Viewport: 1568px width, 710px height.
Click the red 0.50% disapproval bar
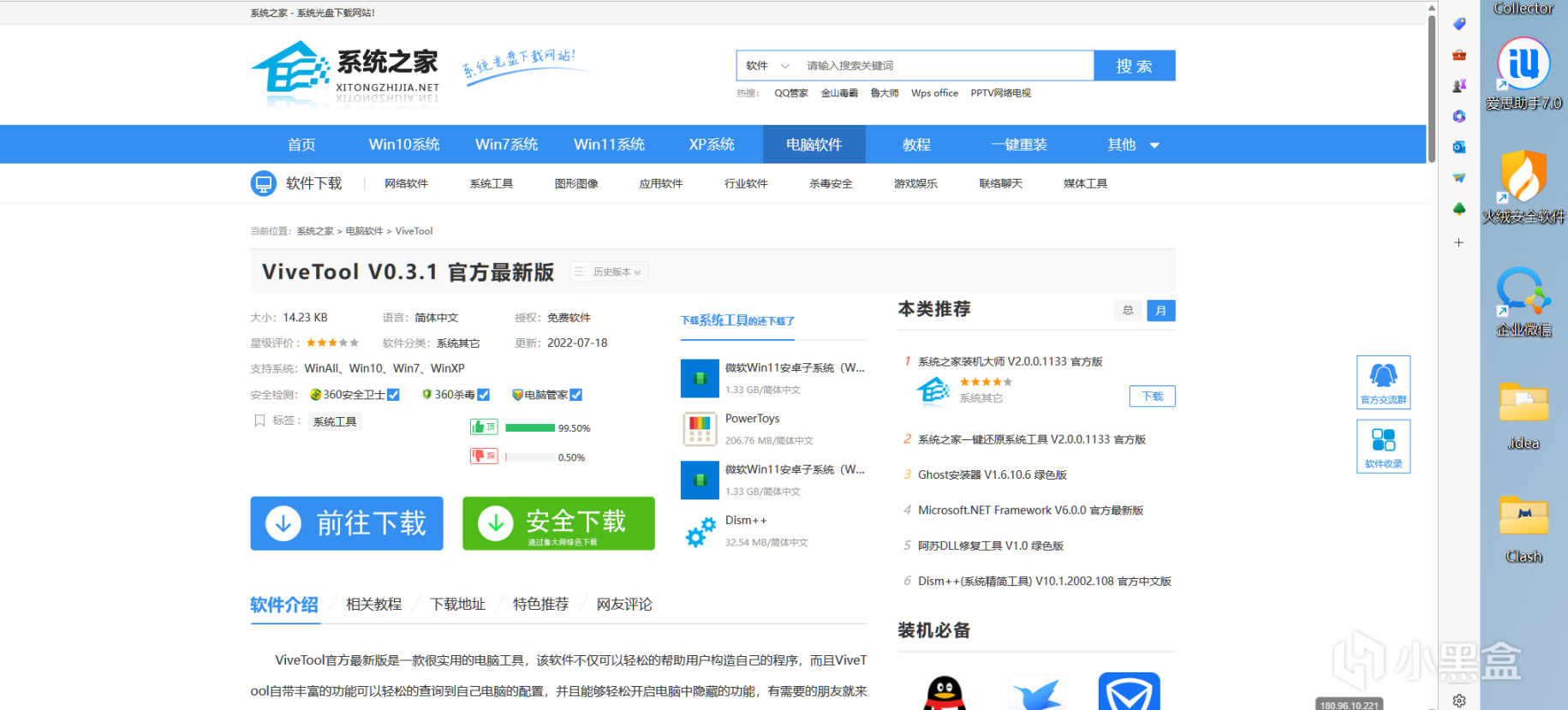tap(530, 457)
